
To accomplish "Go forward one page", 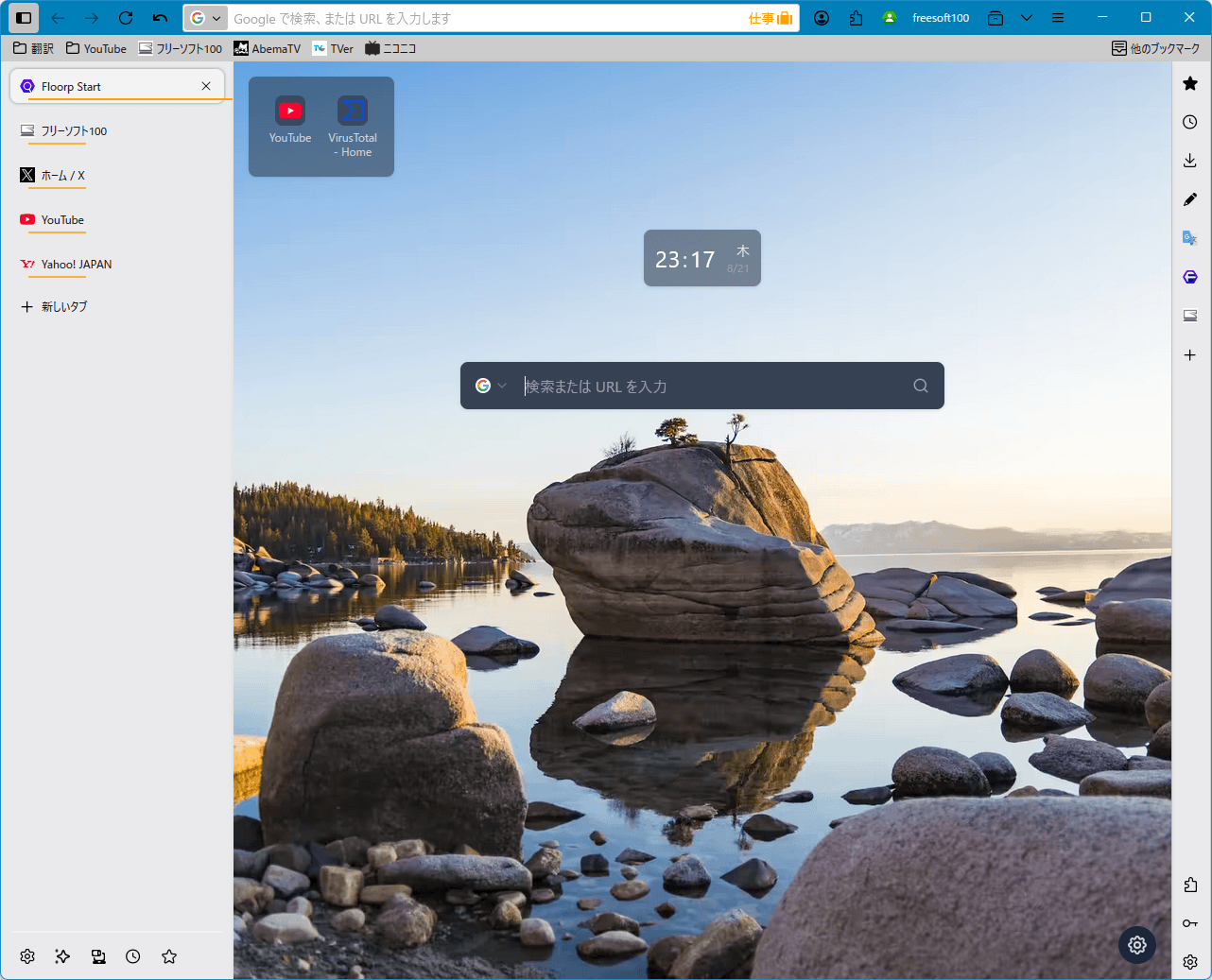I will click(x=92, y=18).
